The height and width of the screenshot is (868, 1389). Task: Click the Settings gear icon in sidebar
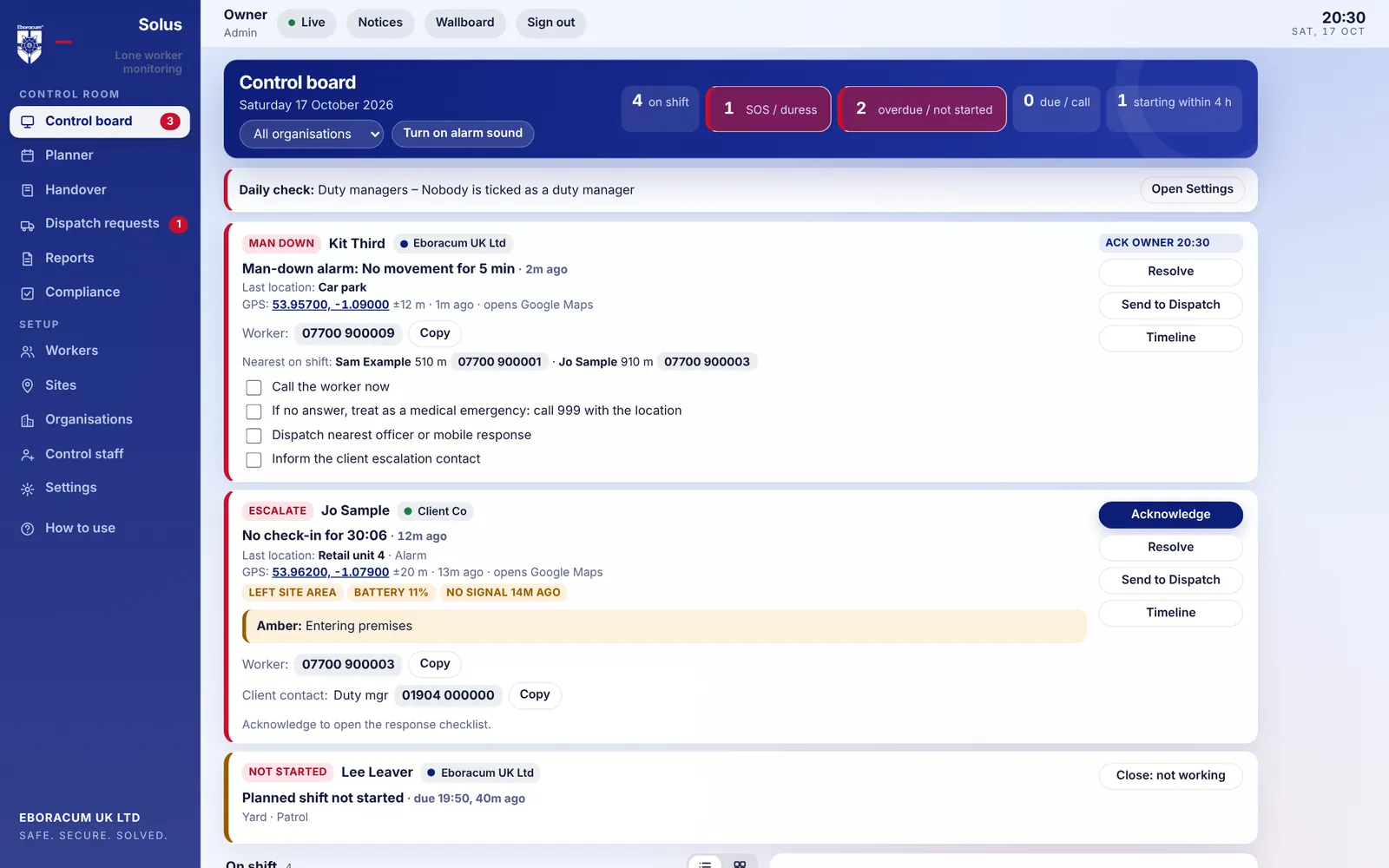coord(28,489)
